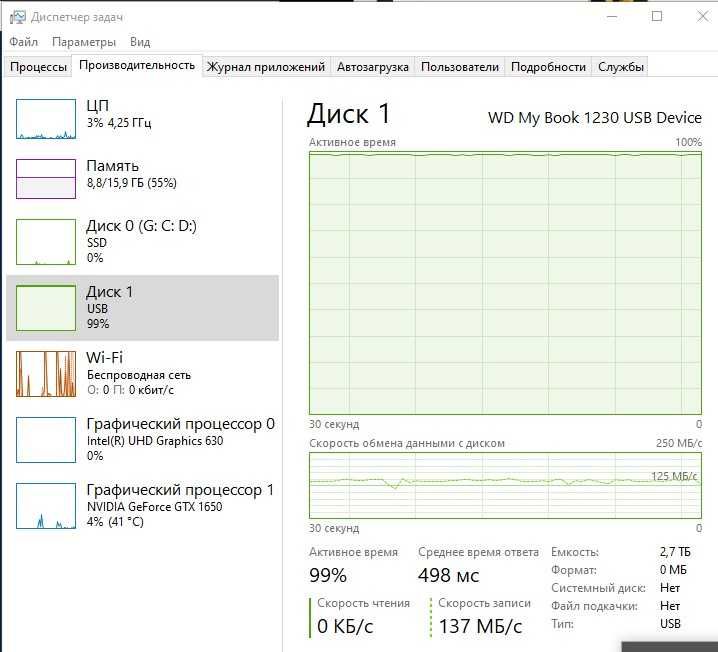Click the '125 МБ/с' graph midline label
This screenshot has width=718, height=652.
pos(674,476)
